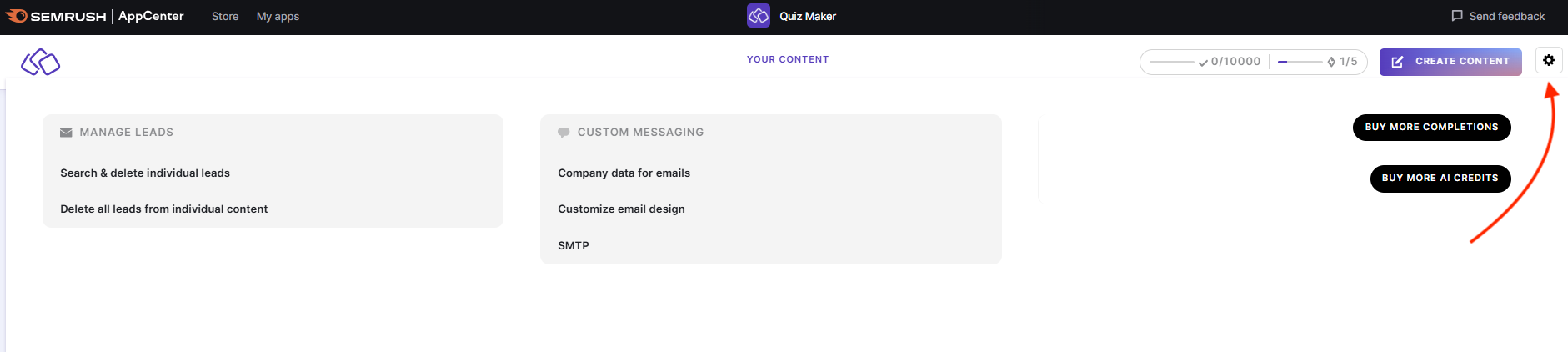Click the completions usage progress bar

point(1171,62)
